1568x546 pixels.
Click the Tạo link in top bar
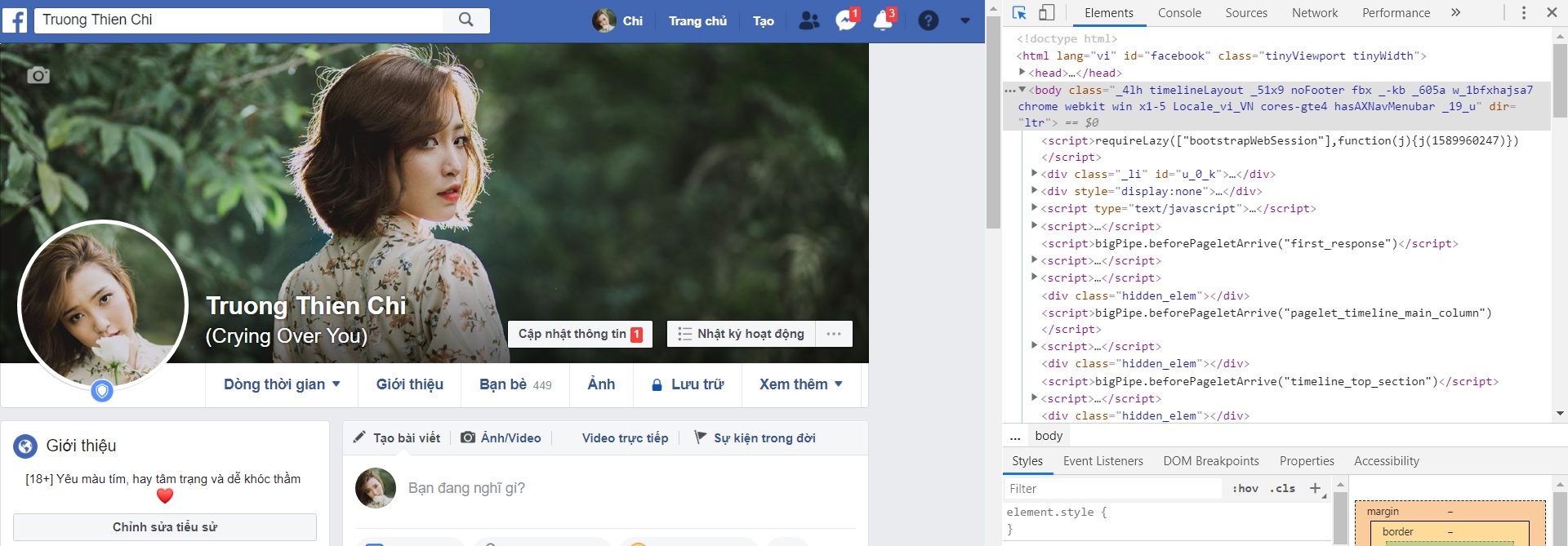(x=763, y=21)
